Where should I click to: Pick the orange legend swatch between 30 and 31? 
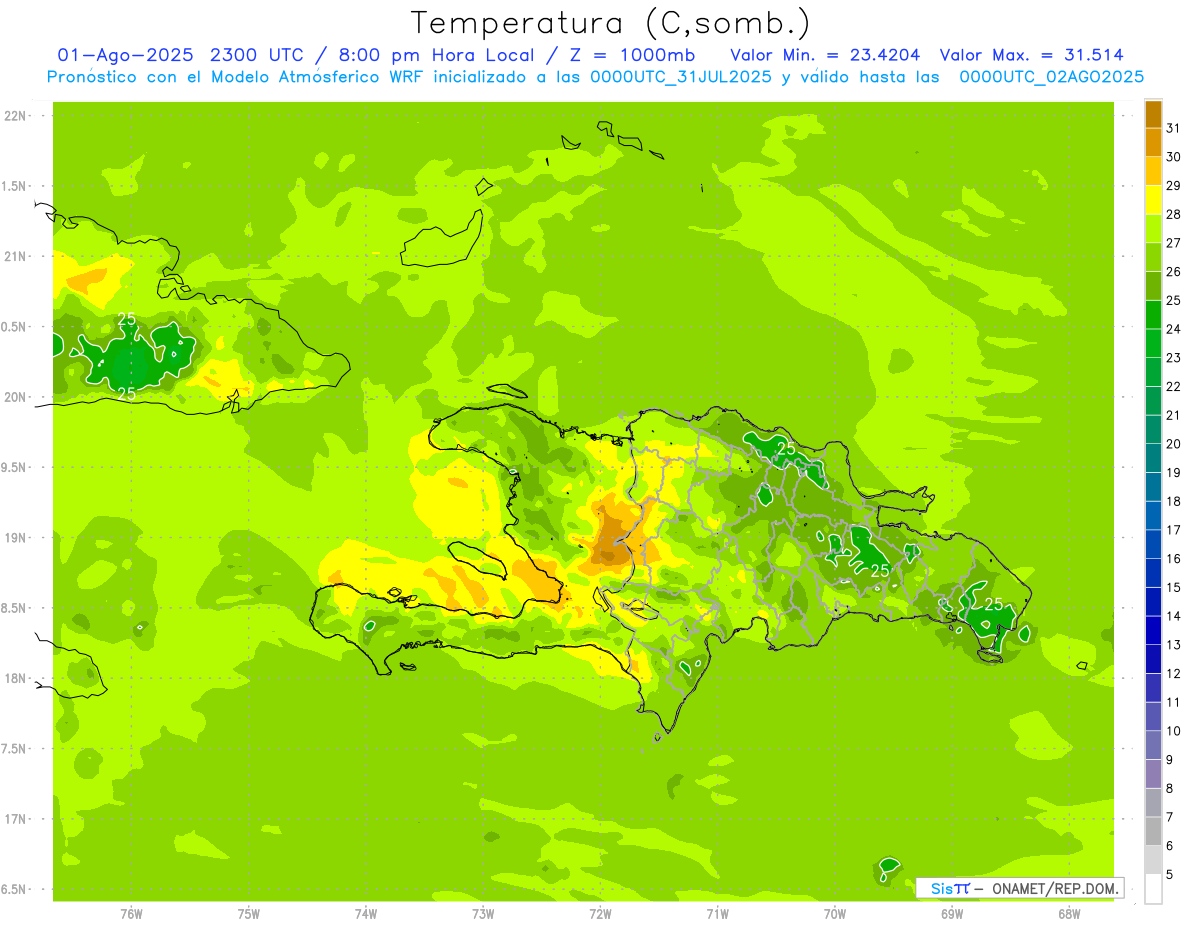coord(1153,142)
